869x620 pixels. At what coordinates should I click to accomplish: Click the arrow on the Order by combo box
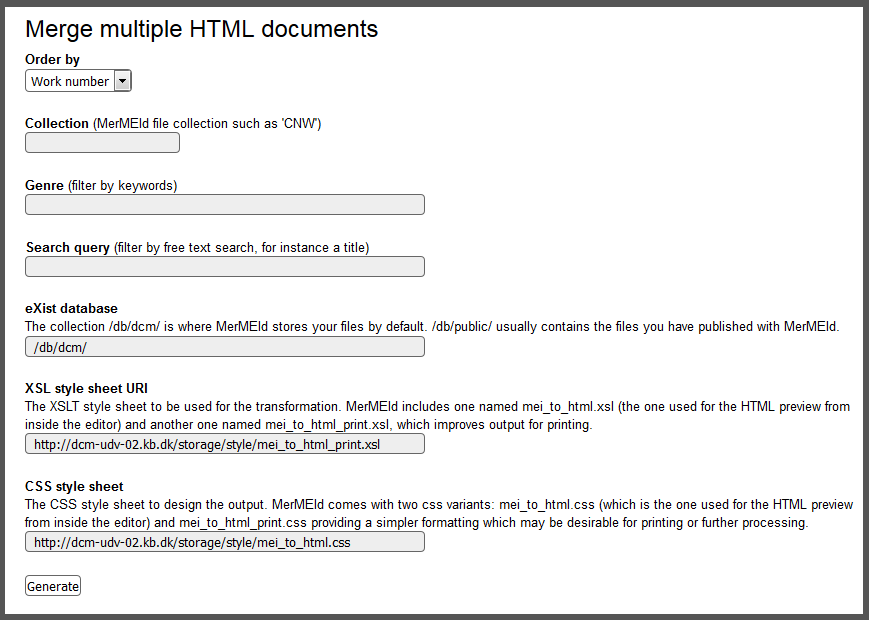tap(123, 81)
